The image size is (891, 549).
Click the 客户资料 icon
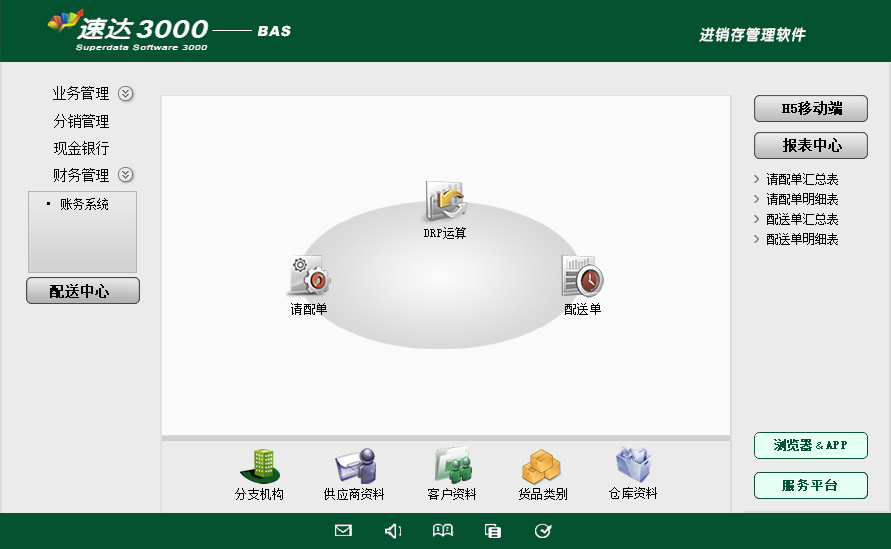pos(452,467)
